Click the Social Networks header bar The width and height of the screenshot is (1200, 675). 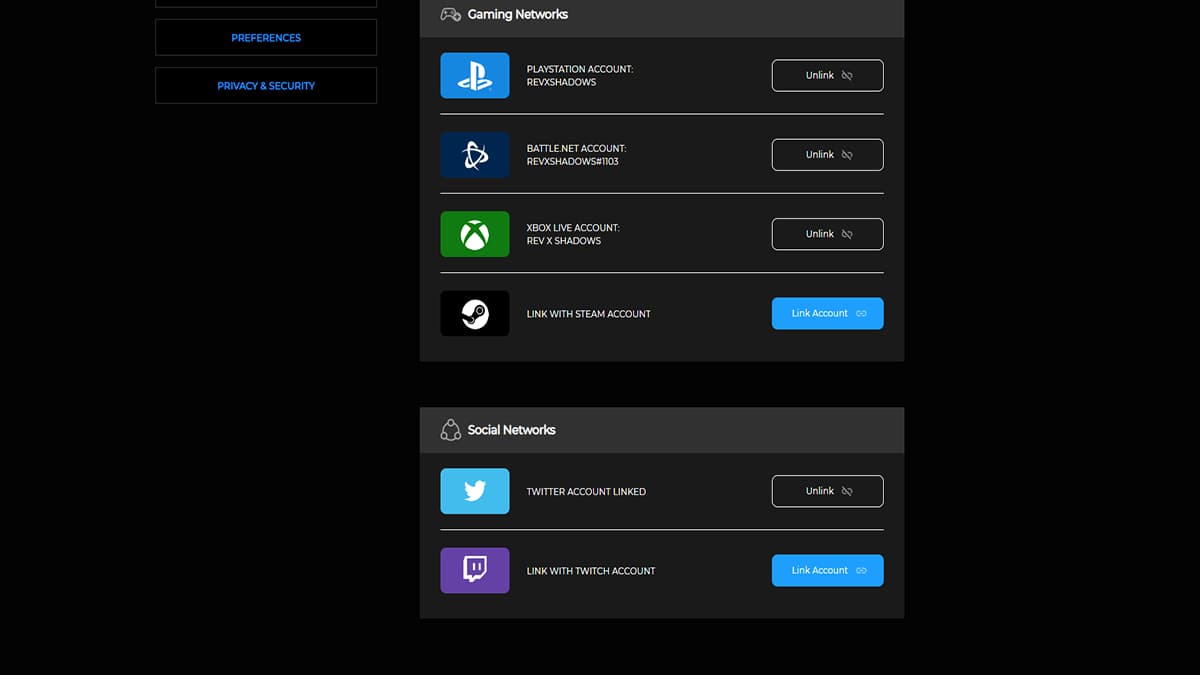661,429
